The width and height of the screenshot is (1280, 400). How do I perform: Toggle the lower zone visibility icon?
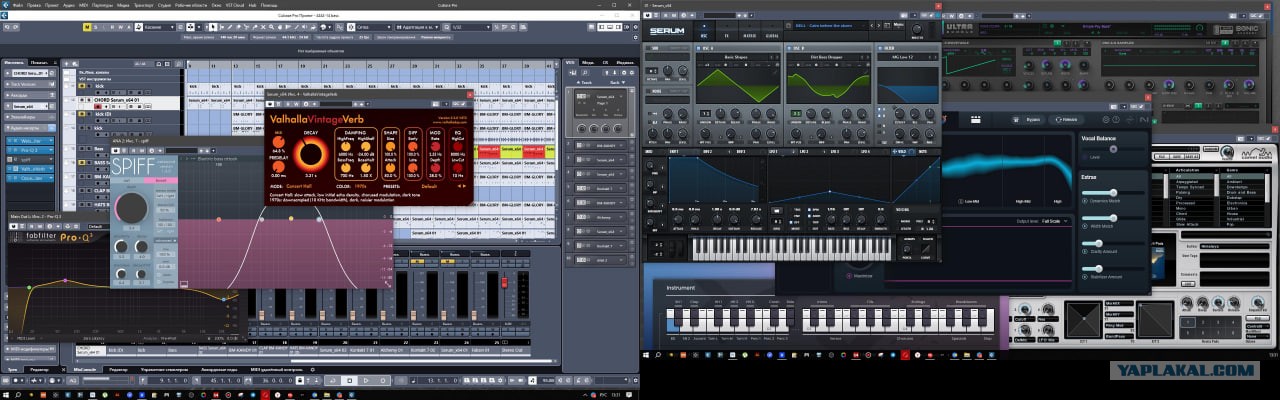tap(609, 27)
